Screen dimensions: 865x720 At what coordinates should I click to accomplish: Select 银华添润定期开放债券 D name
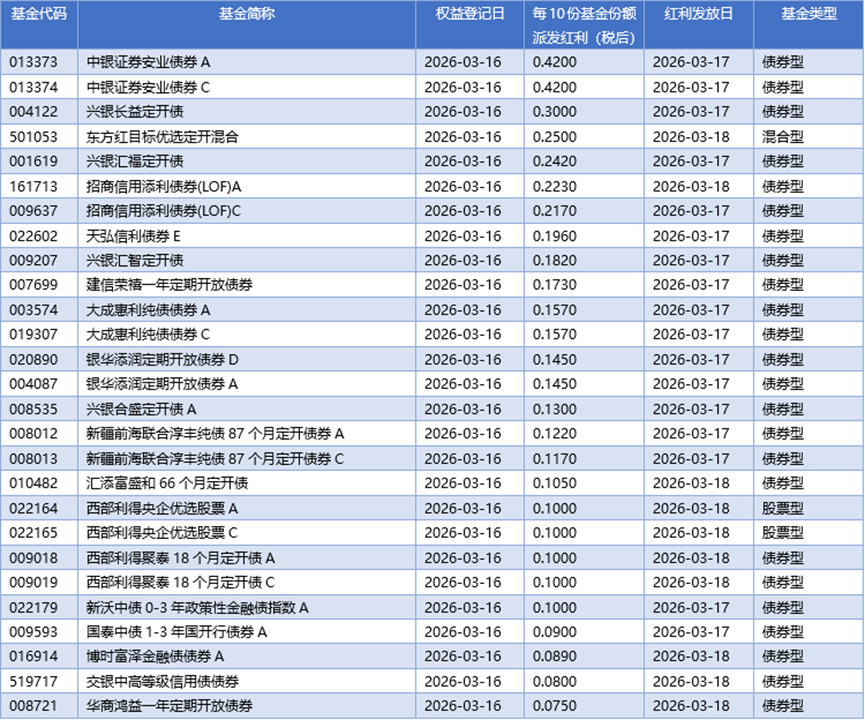162,360
